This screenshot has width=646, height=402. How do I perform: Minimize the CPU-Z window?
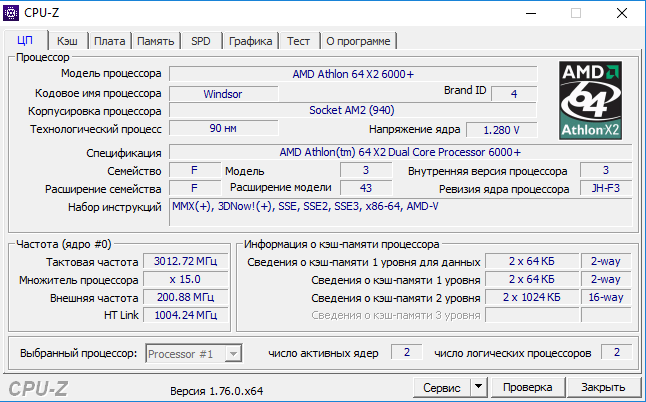click(529, 13)
